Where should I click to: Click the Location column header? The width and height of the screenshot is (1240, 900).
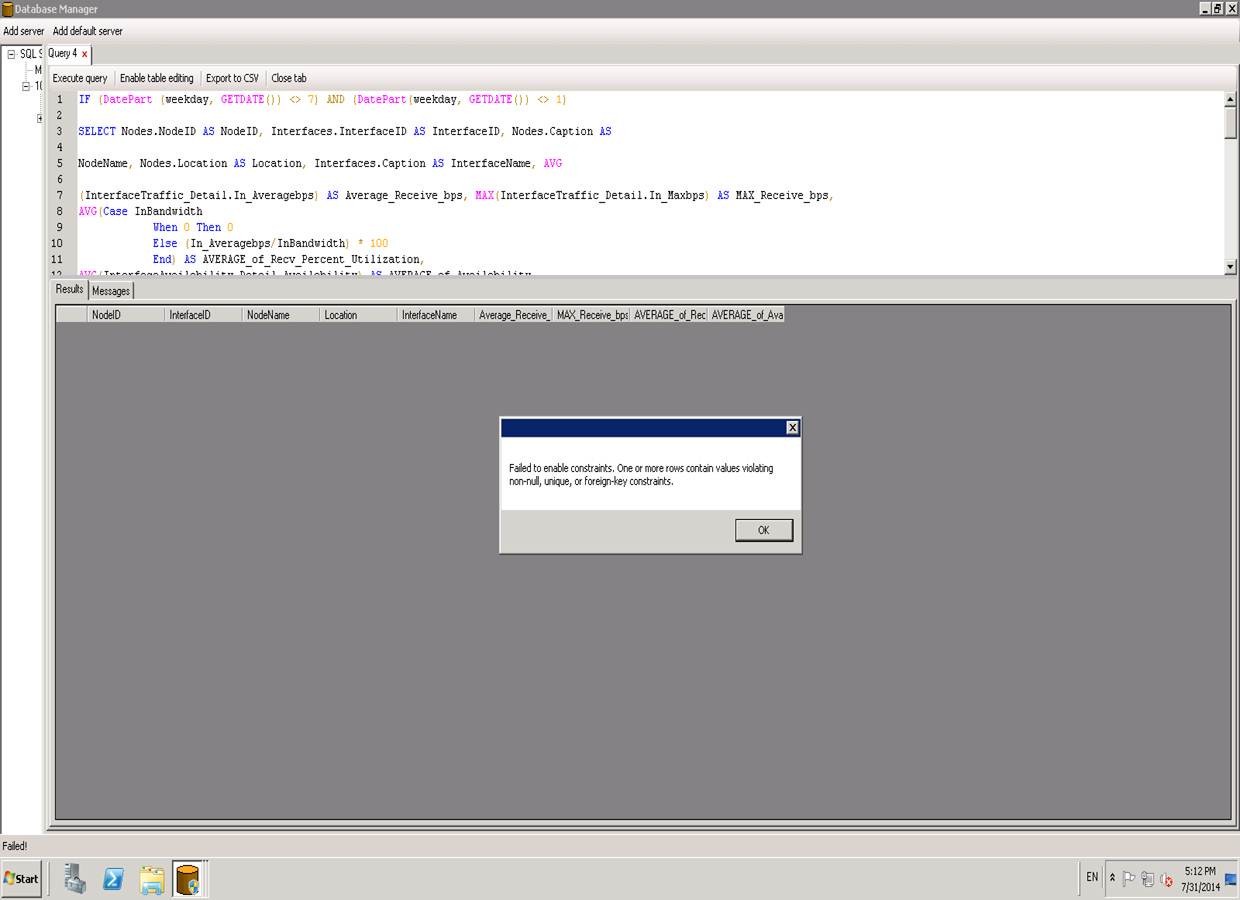[358, 314]
